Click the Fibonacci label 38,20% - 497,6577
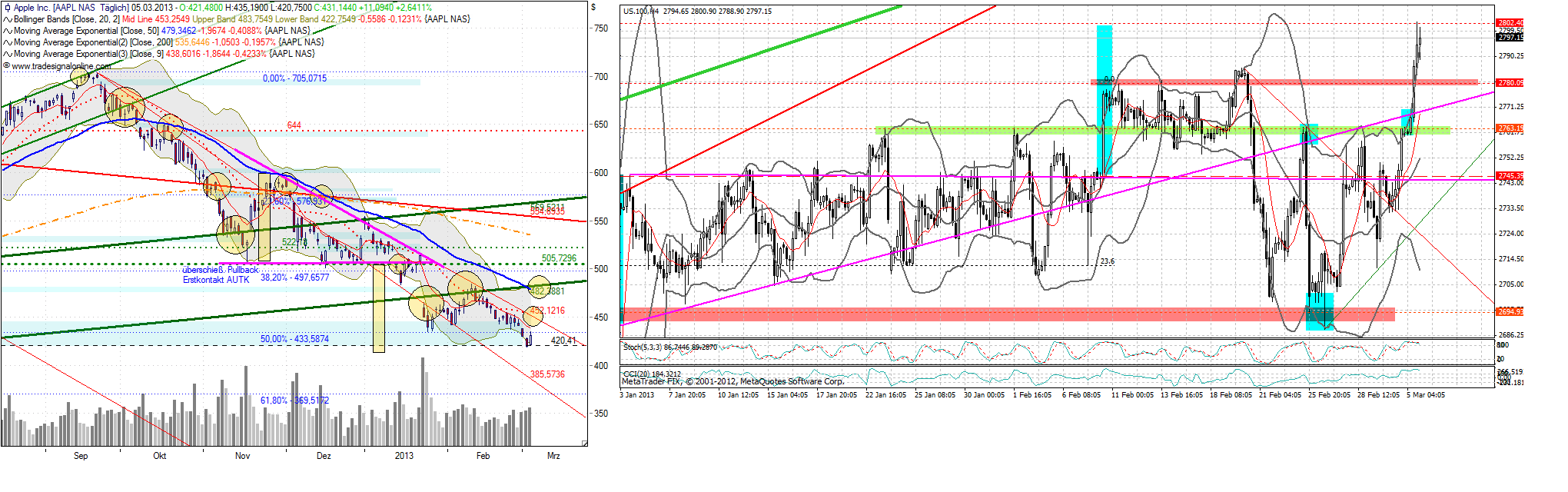 tap(294, 278)
